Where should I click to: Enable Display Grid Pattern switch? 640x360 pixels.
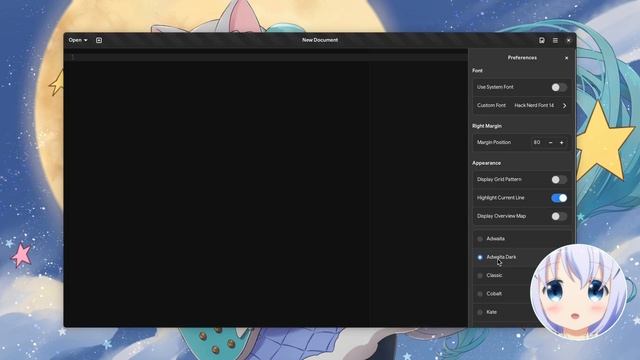(x=559, y=180)
